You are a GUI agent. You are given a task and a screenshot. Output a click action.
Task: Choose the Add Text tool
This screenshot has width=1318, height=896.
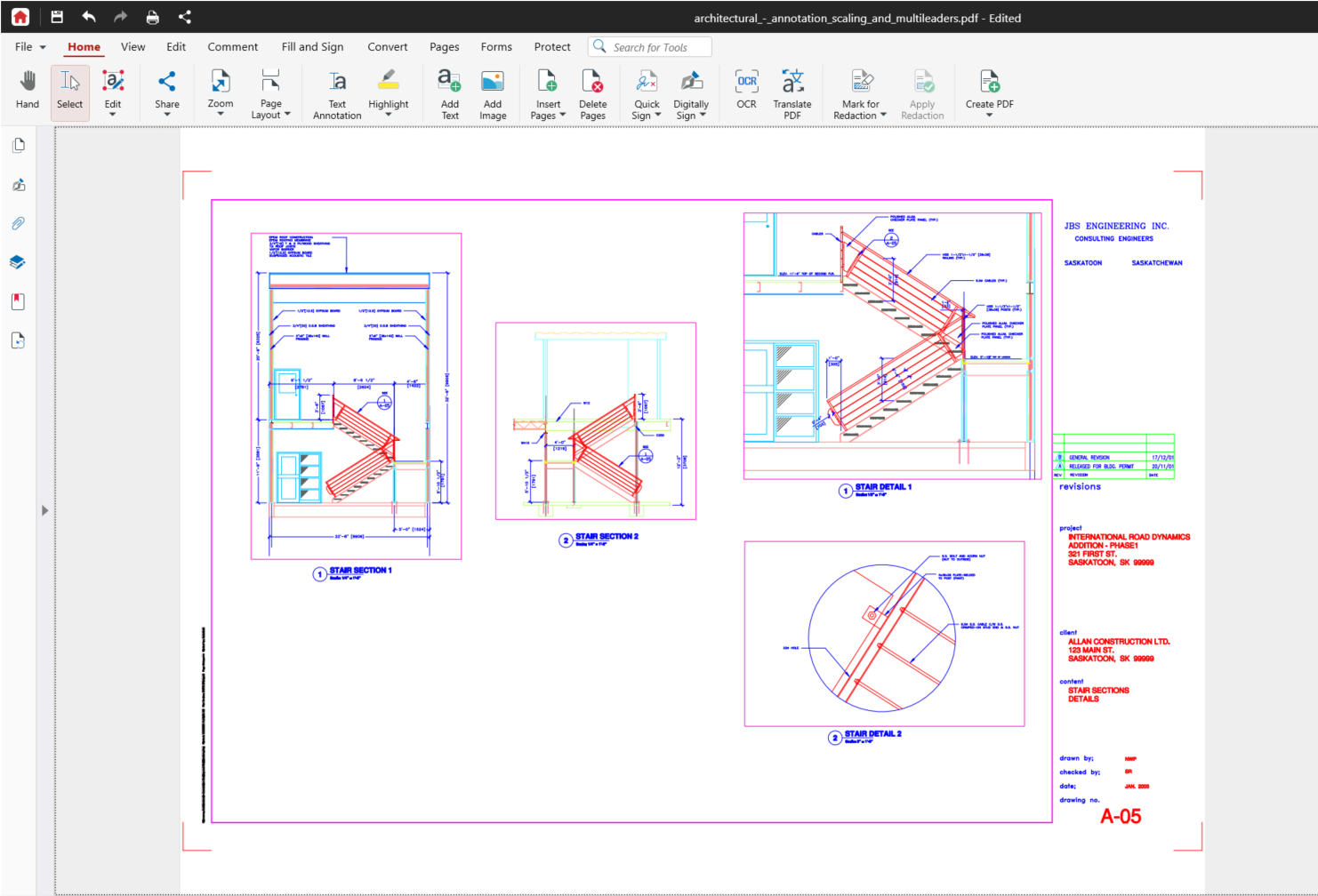click(x=450, y=93)
